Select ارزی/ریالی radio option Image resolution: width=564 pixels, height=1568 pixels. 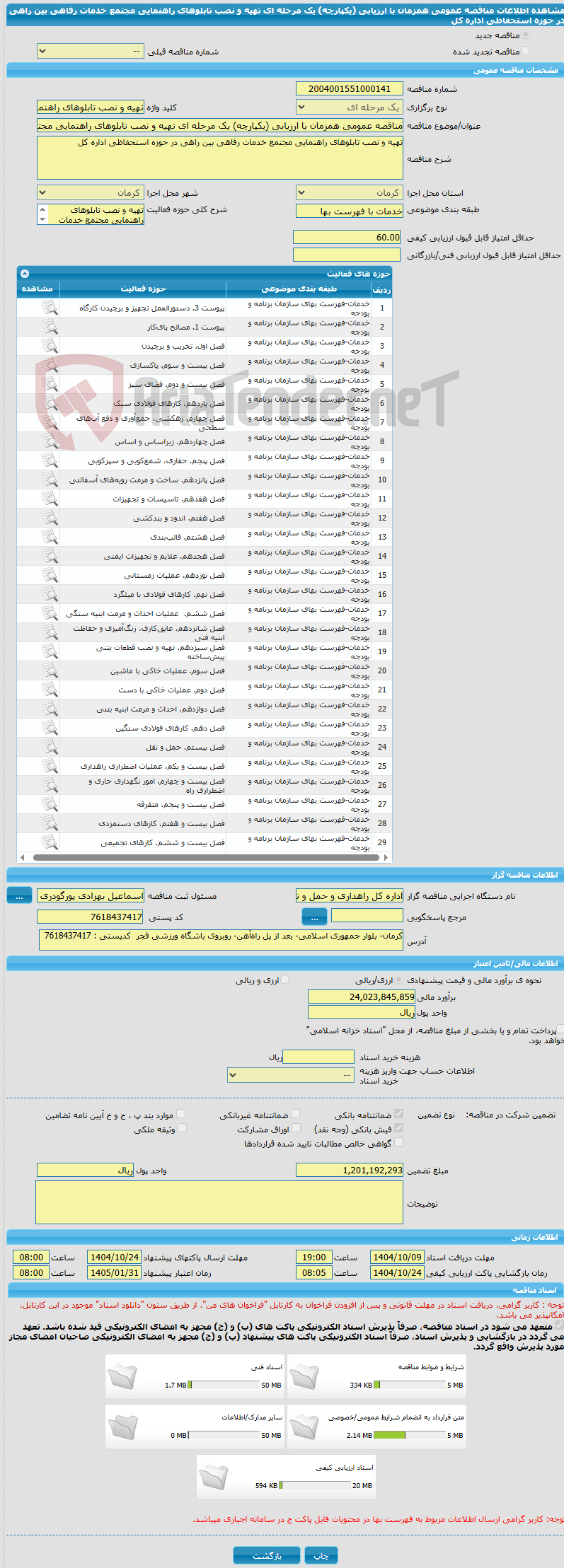[x=400, y=980]
